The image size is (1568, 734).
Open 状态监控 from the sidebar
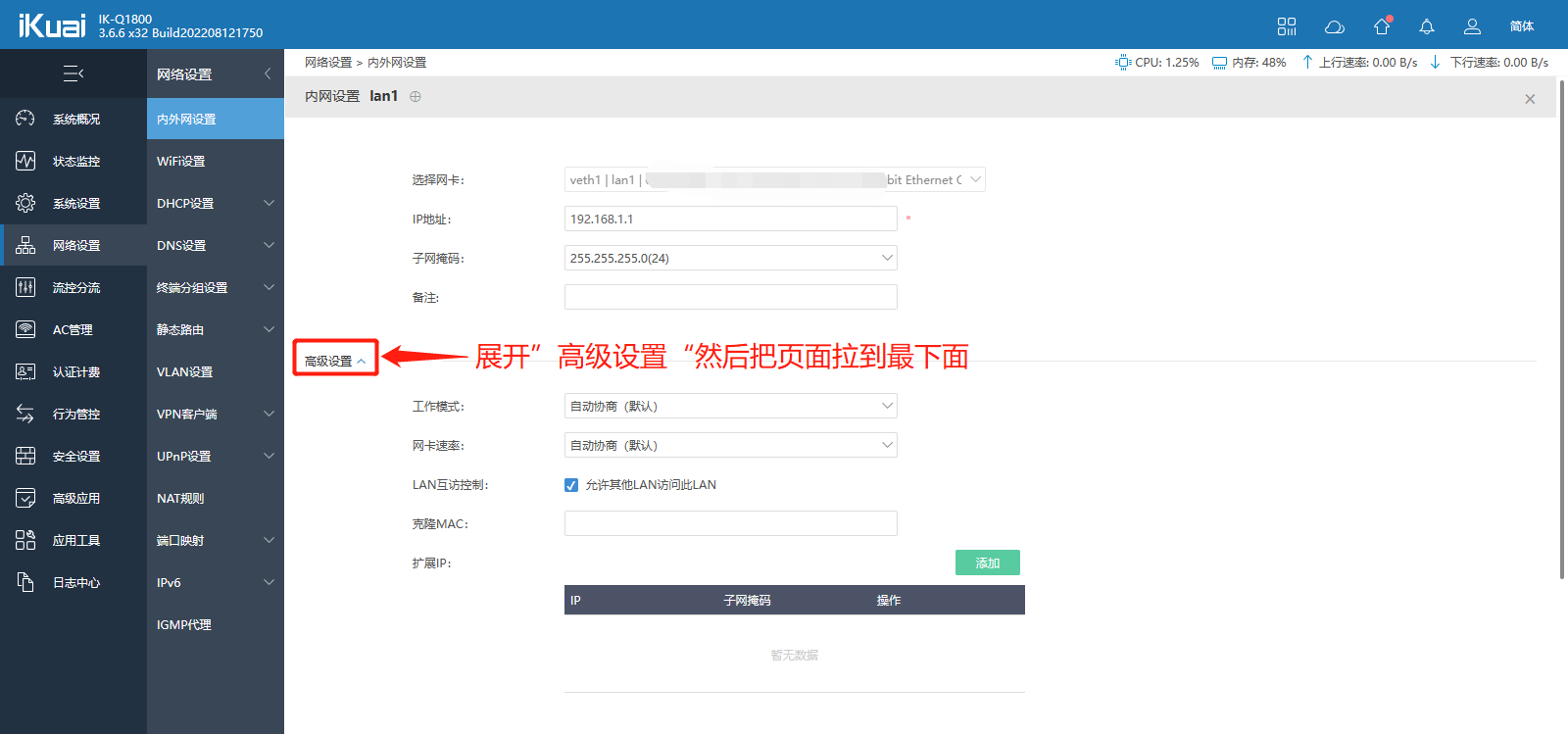tap(75, 161)
